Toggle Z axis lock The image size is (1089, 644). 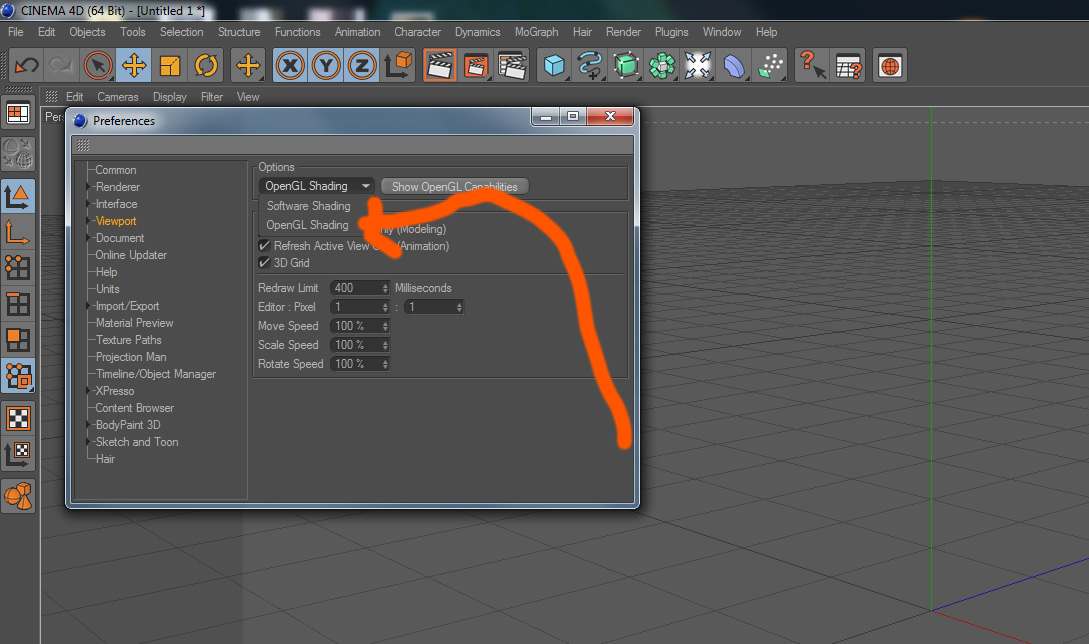362,66
